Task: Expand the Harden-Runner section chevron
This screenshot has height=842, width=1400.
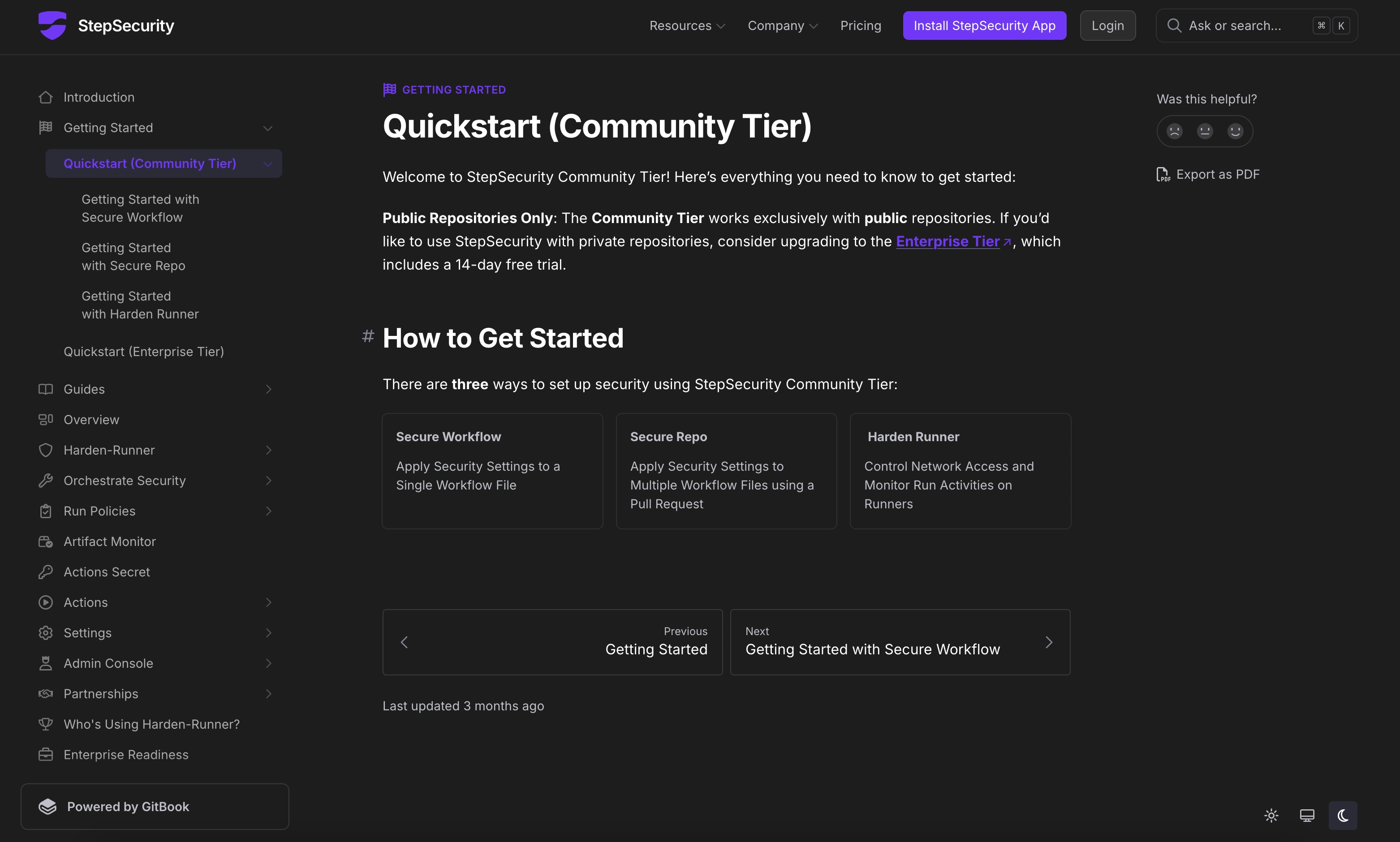Action: pos(268,450)
